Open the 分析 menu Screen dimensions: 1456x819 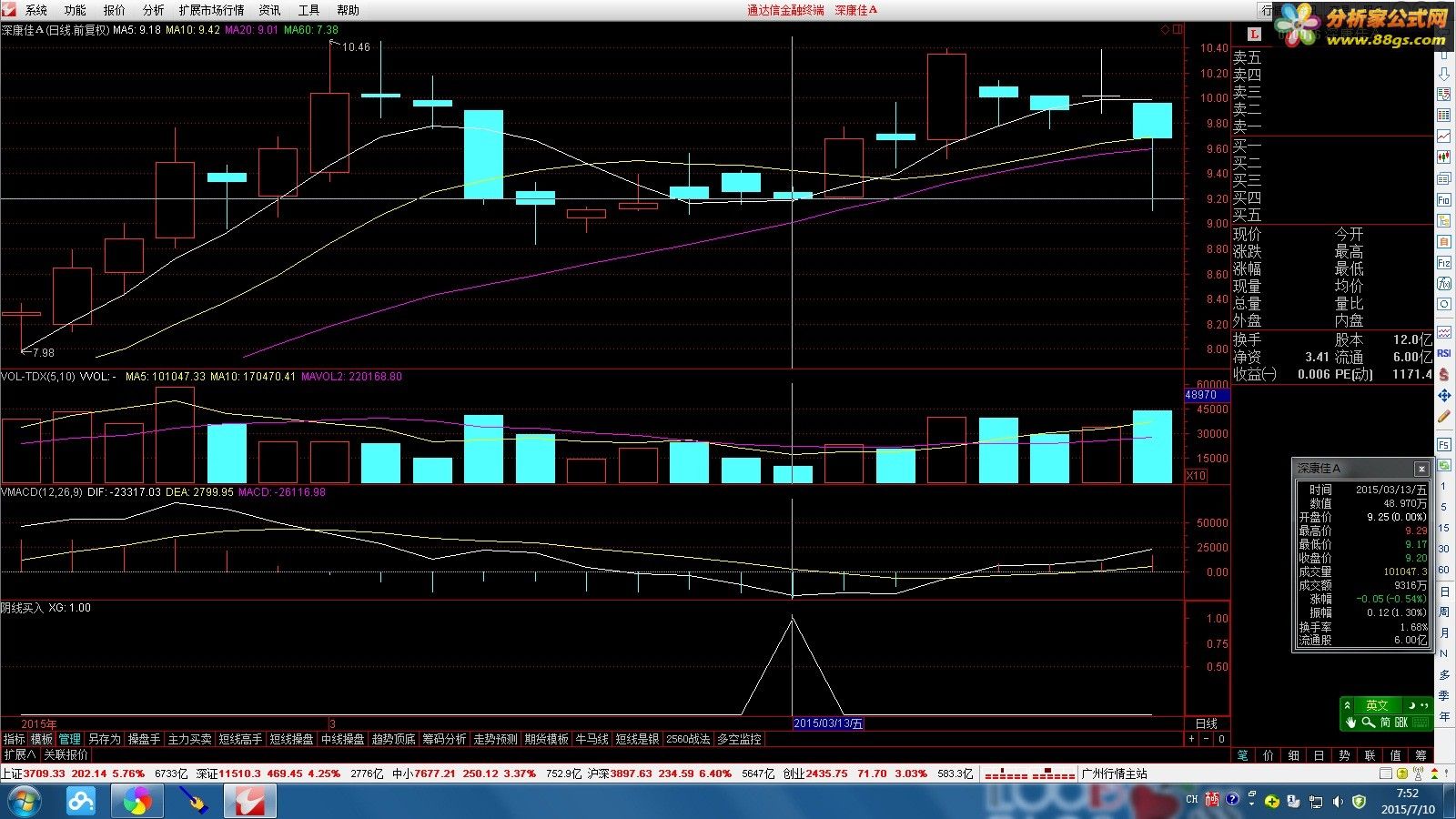tap(154, 10)
